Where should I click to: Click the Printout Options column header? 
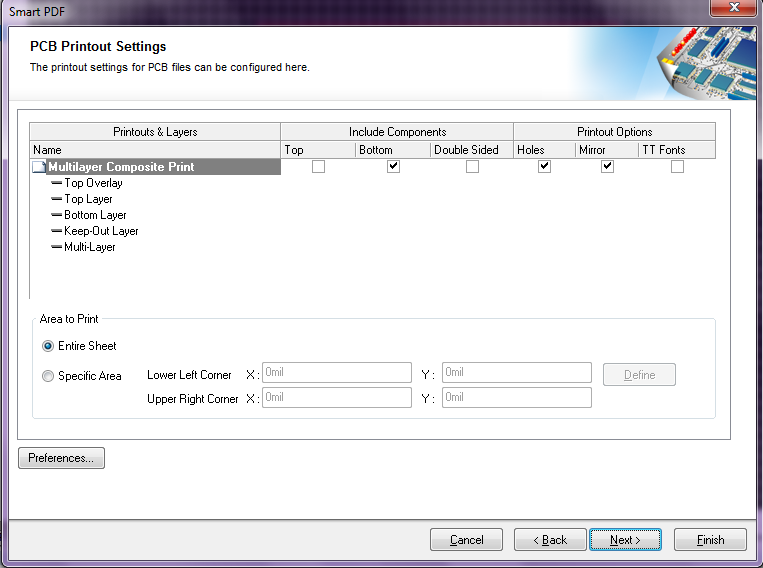pos(615,132)
